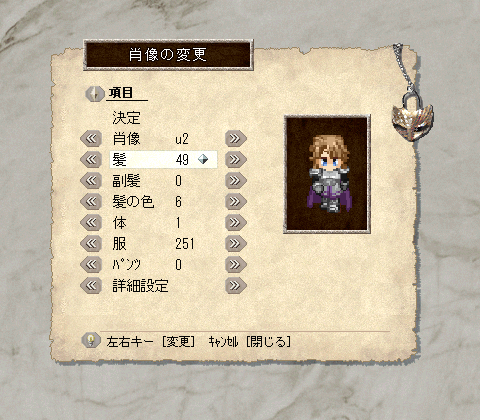Click the lightbulb hint icon
Image resolution: width=480 pixels, height=420 pixels.
(91, 340)
